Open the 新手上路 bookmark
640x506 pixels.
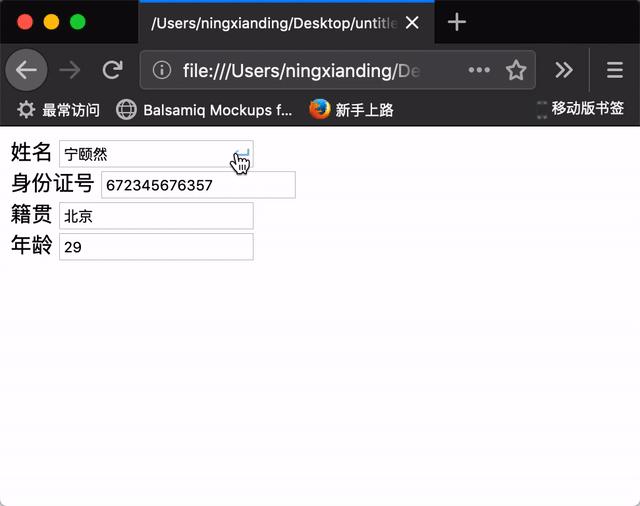tap(351, 110)
